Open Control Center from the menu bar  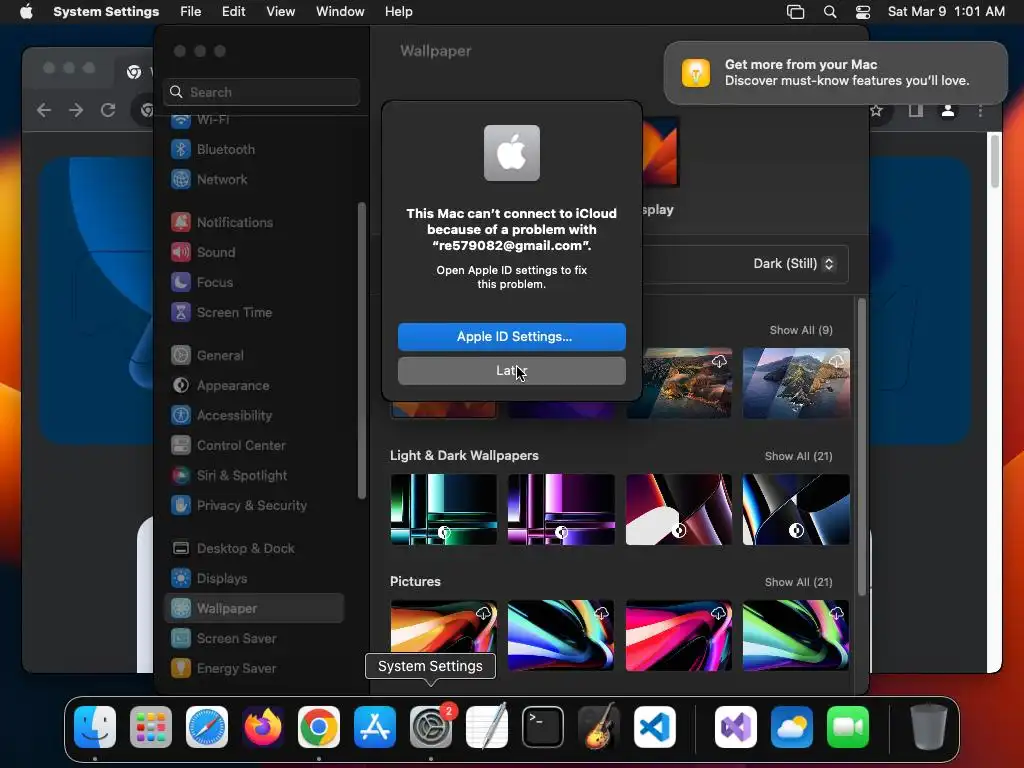(863, 12)
